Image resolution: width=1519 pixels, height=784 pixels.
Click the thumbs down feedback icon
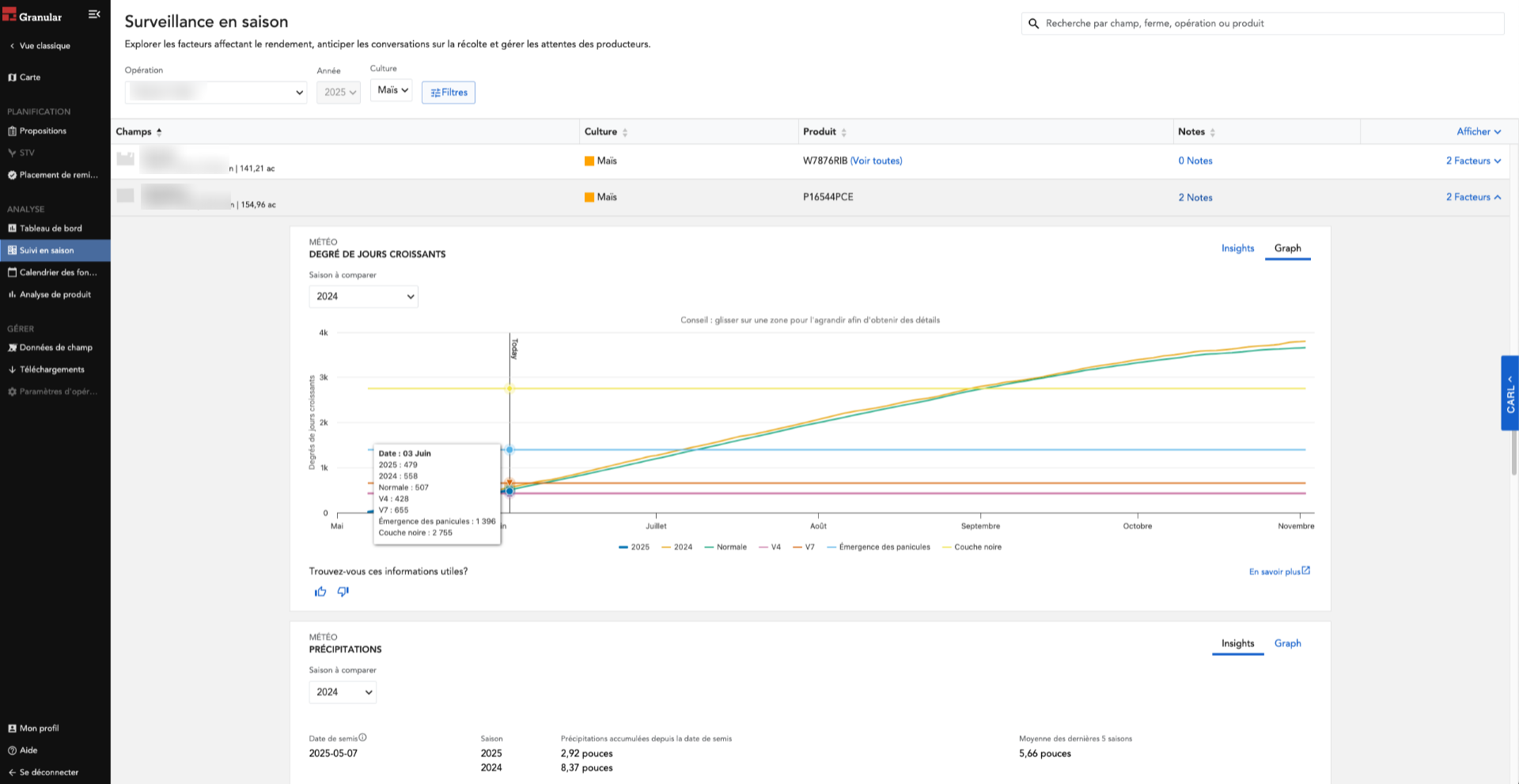point(343,592)
